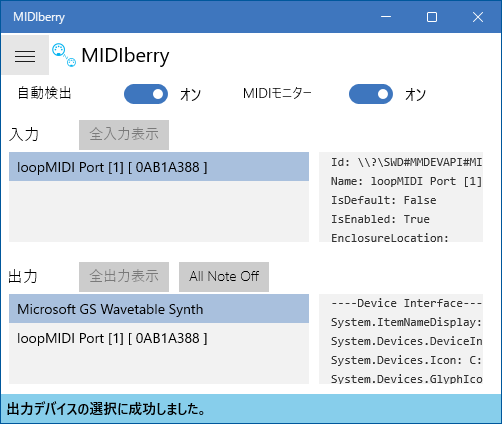Viewport: 502px width, 424px height.
Task: Click the blue status message bar
Action: 251,409
